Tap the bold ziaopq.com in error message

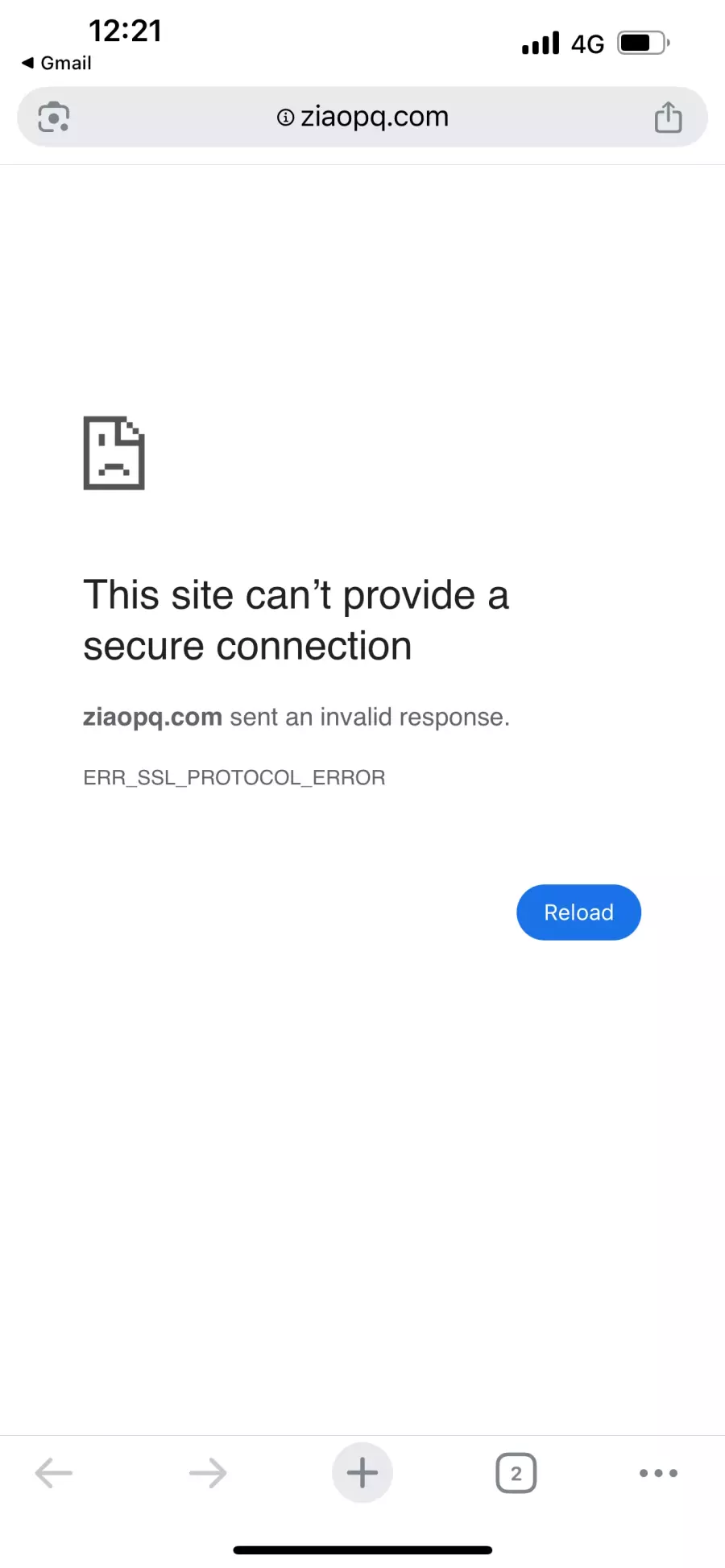pyautogui.click(x=152, y=717)
